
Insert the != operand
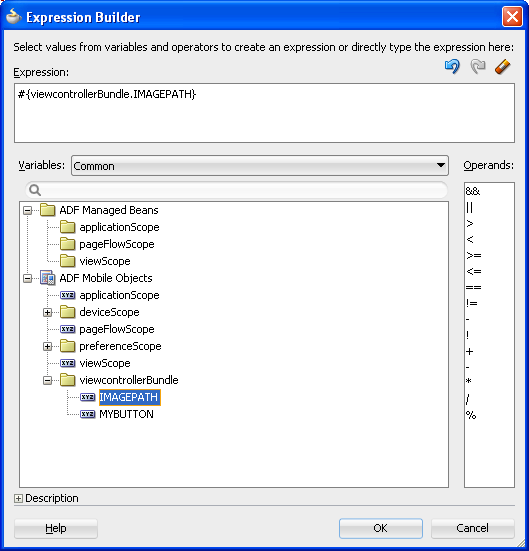coord(471,303)
